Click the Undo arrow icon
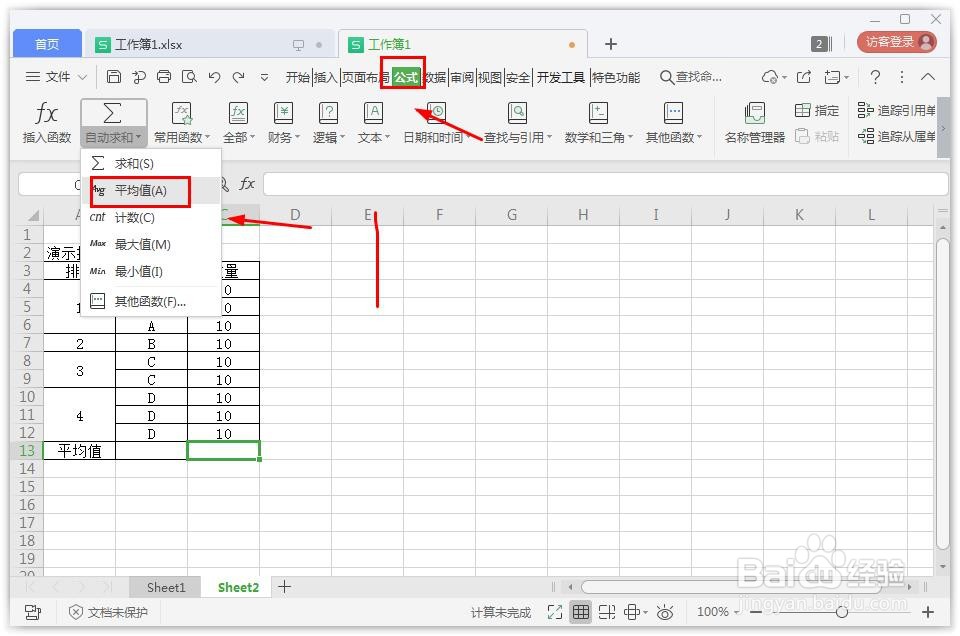Image resolution: width=960 pixels, height=636 pixels. [214, 77]
